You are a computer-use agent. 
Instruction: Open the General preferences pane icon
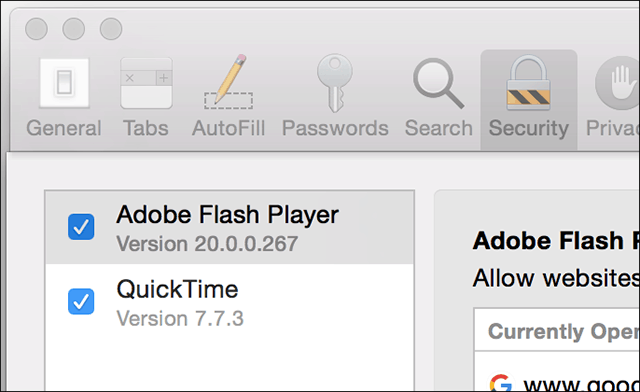(64, 83)
